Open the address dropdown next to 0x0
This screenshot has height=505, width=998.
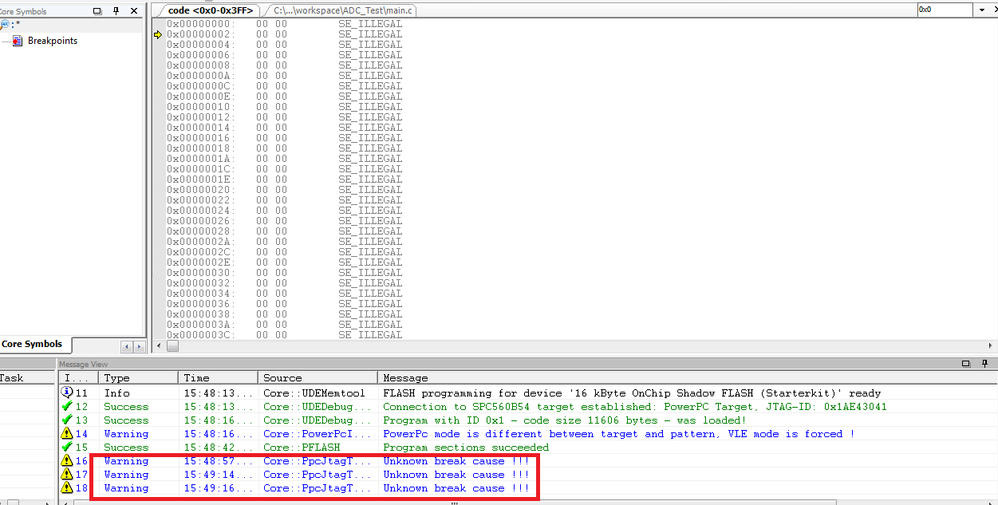(982, 10)
